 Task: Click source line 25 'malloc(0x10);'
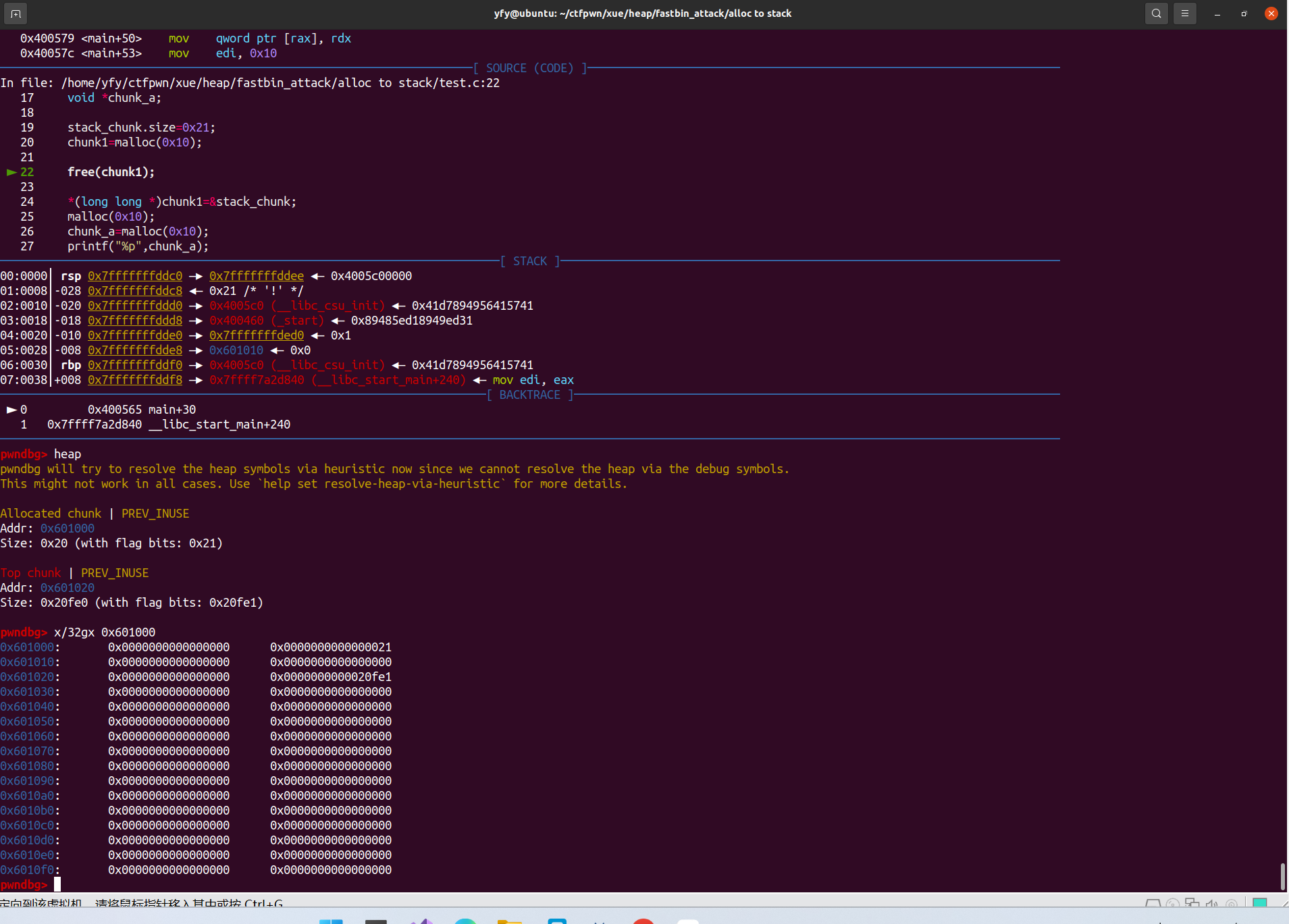(111, 217)
